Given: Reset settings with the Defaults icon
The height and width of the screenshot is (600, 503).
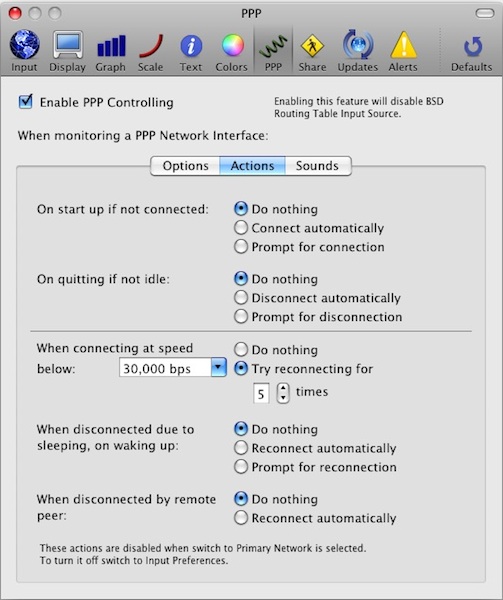Looking at the screenshot, I should point(473,46).
